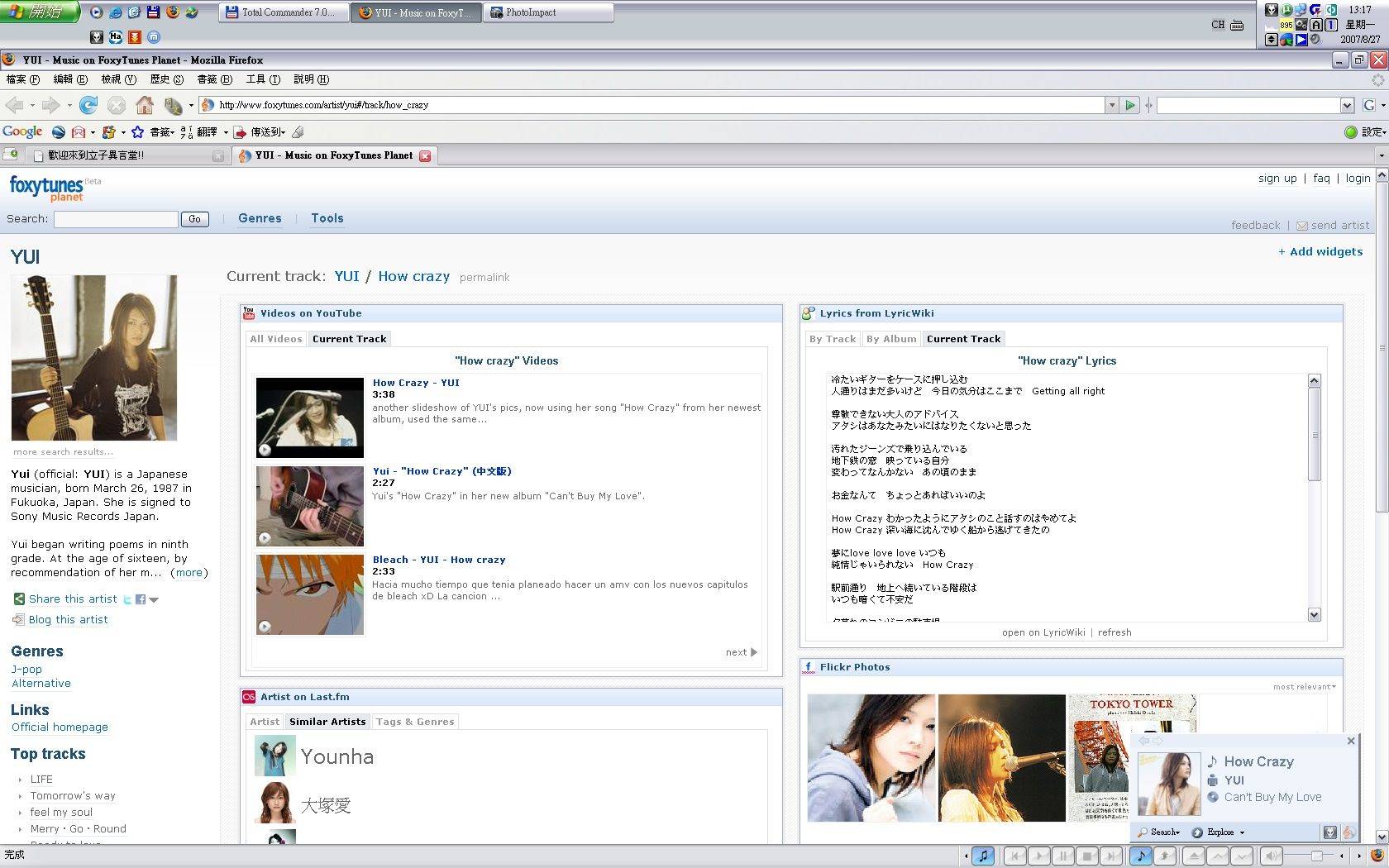1389x868 pixels.
Task: Open the search engine box dropdown
Action: pos(1347,105)
